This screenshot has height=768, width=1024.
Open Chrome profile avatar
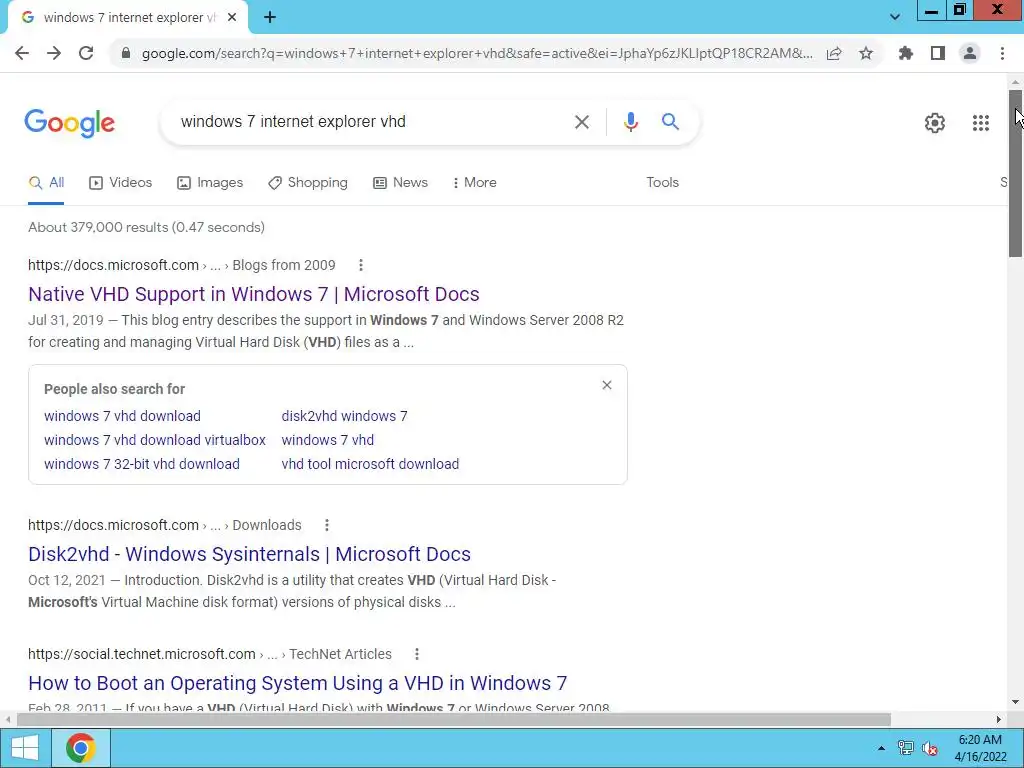[970, 54]
